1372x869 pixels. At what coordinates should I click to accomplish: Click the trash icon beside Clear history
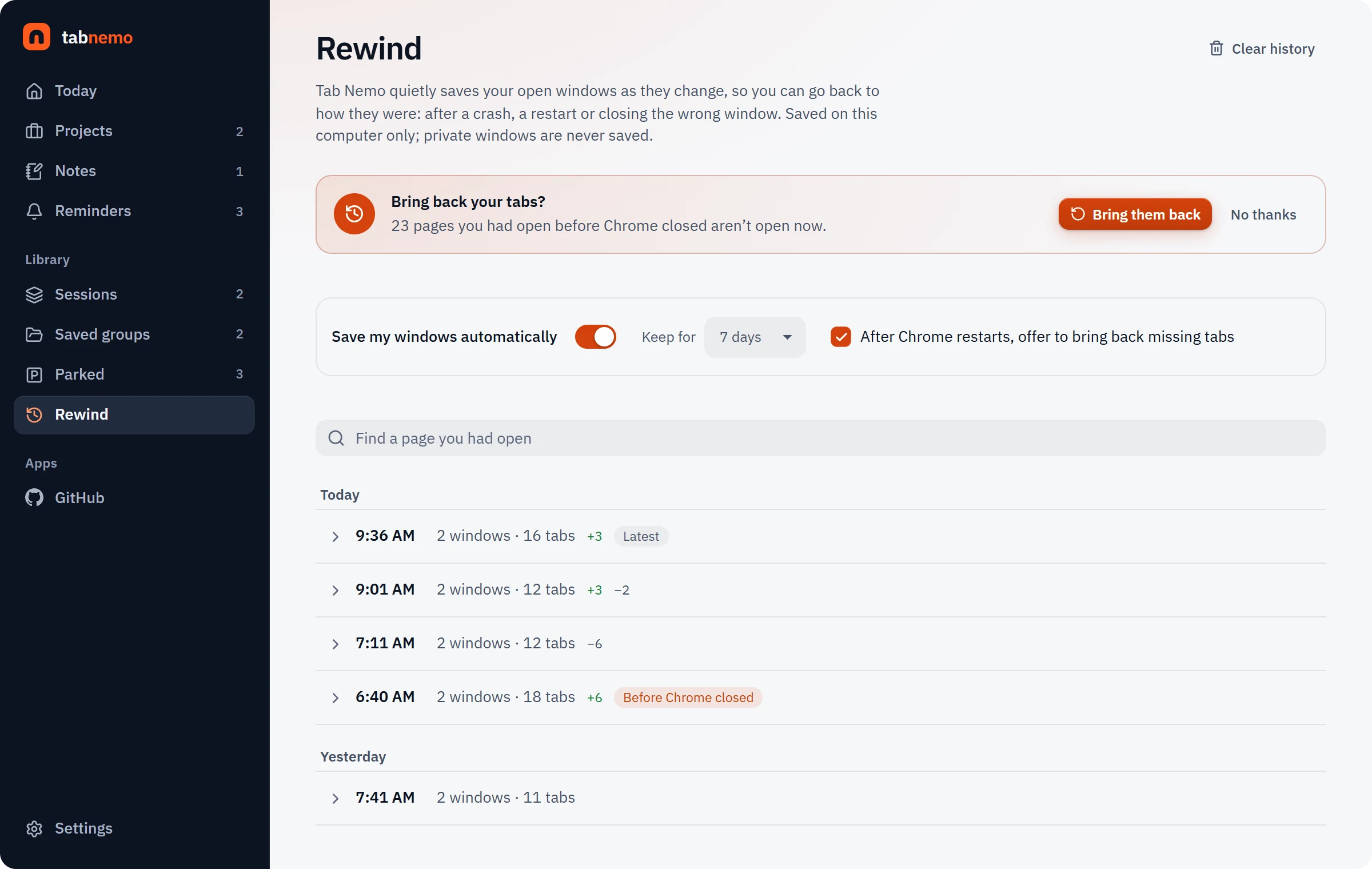(1217, 49)
